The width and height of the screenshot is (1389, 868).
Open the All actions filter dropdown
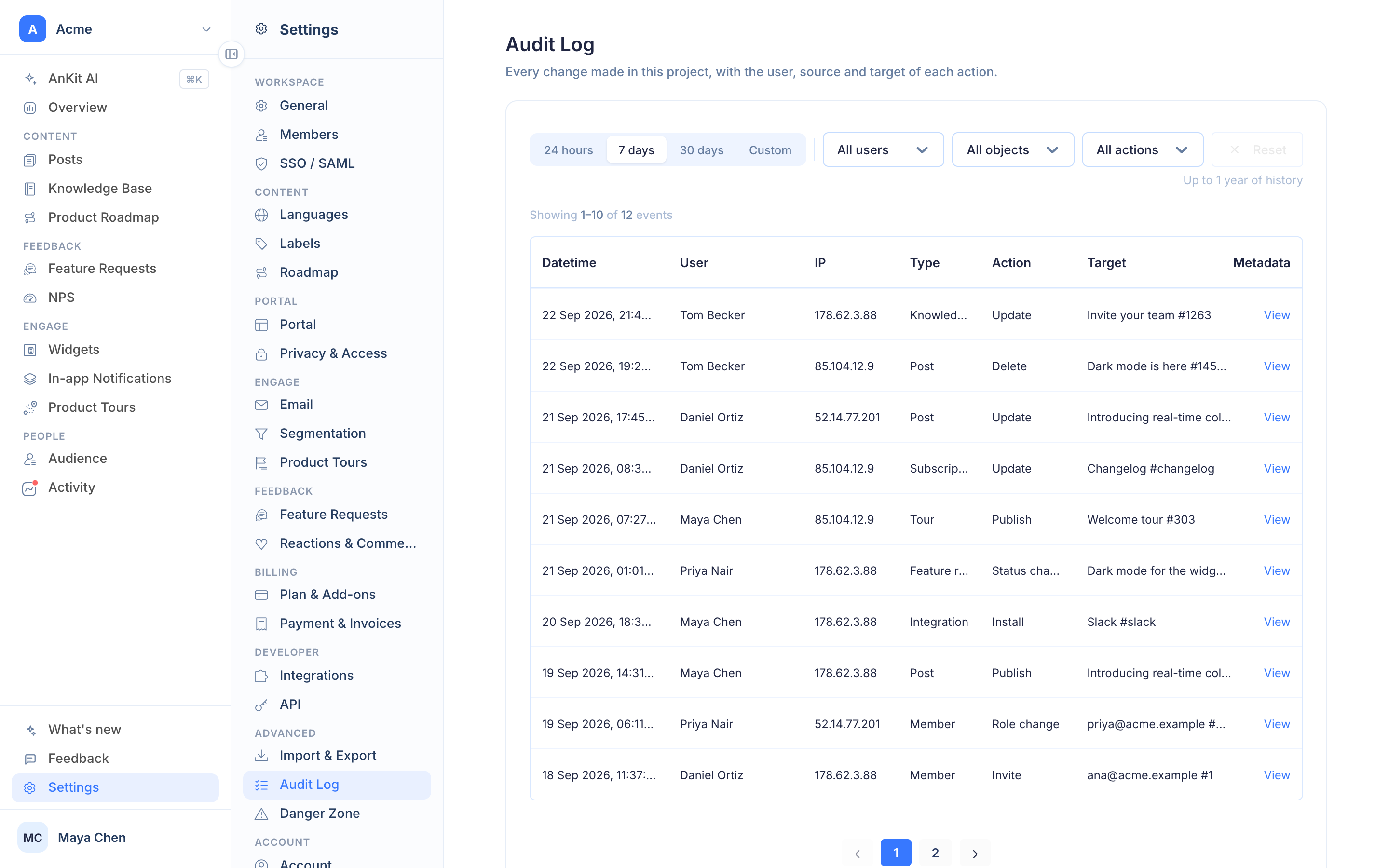click(x=1142, y=150)
